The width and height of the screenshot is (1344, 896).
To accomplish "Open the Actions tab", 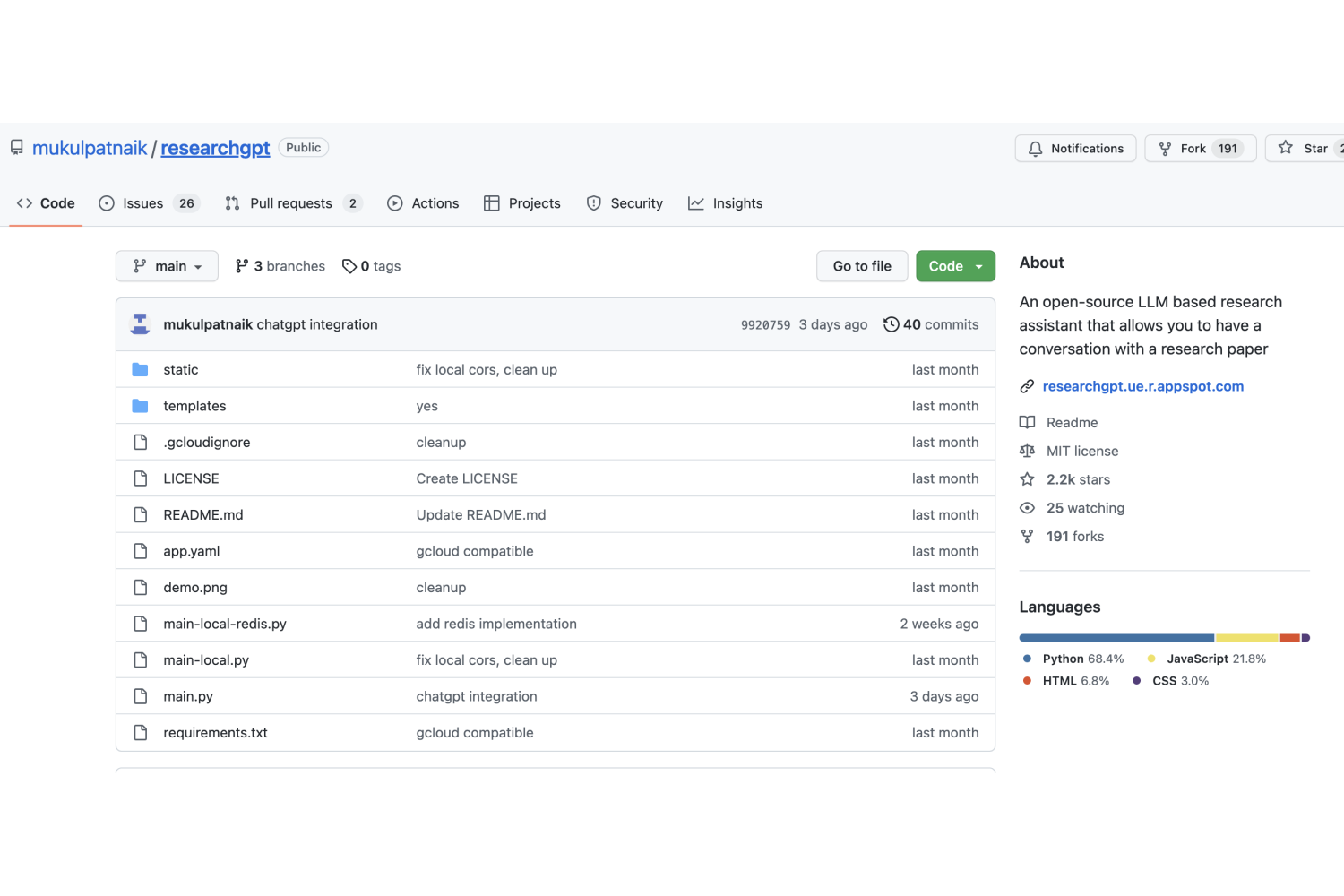I will click(x=423, y=203).
